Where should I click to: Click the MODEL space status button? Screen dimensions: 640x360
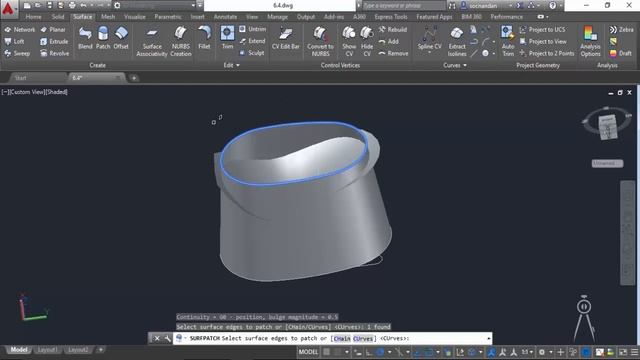coord(308,352)
